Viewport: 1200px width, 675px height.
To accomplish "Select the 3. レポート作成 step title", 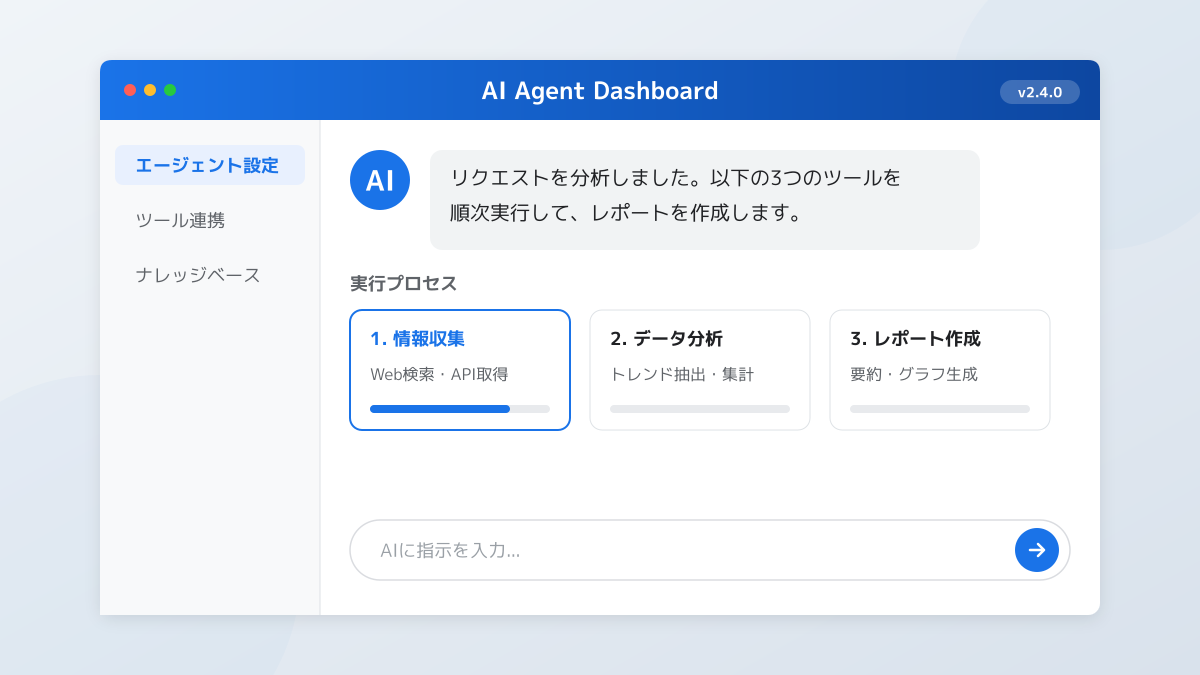I will (x=915, y=339).
